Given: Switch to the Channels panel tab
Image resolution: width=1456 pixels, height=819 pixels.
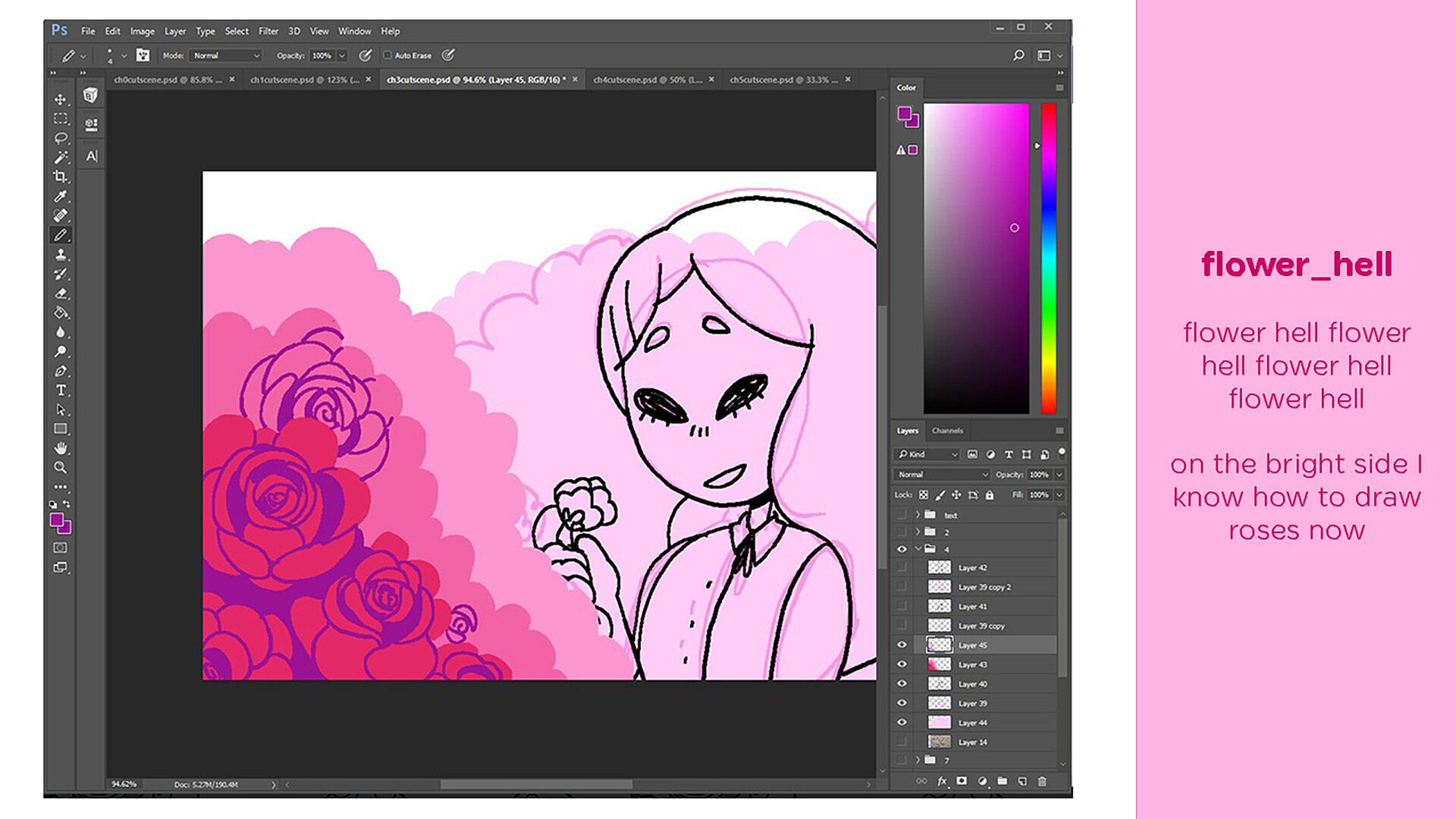Looking at the screenshot, I should 947,431.
